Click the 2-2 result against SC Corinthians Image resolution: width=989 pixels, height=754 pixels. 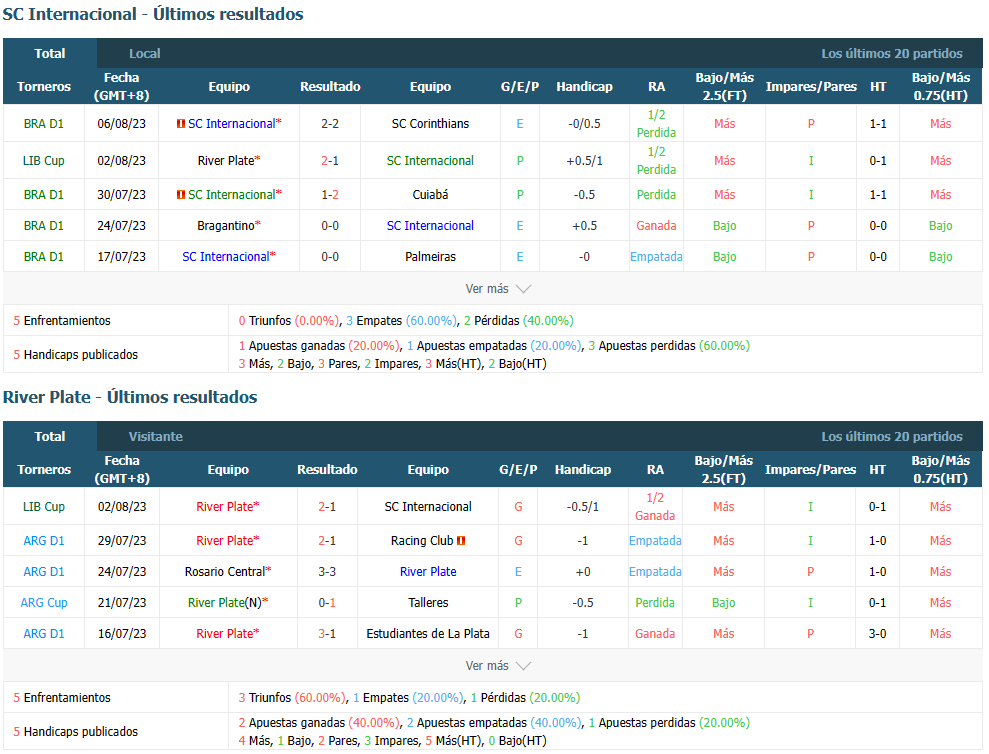point(330,124)
